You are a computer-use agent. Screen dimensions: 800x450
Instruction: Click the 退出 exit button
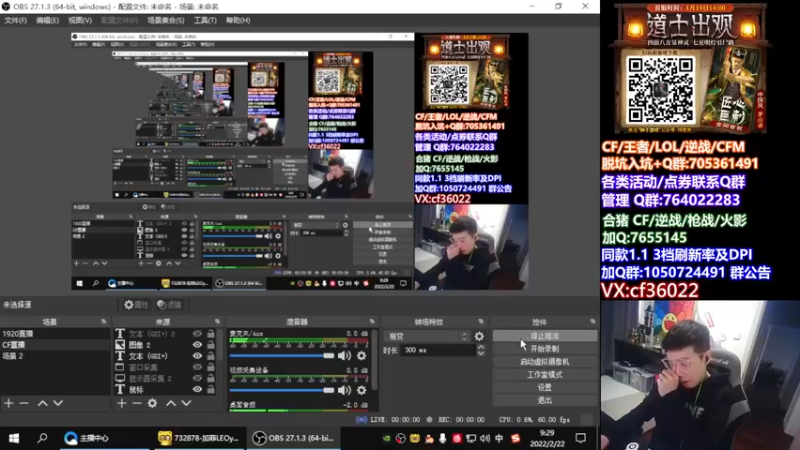coord(544,400)
